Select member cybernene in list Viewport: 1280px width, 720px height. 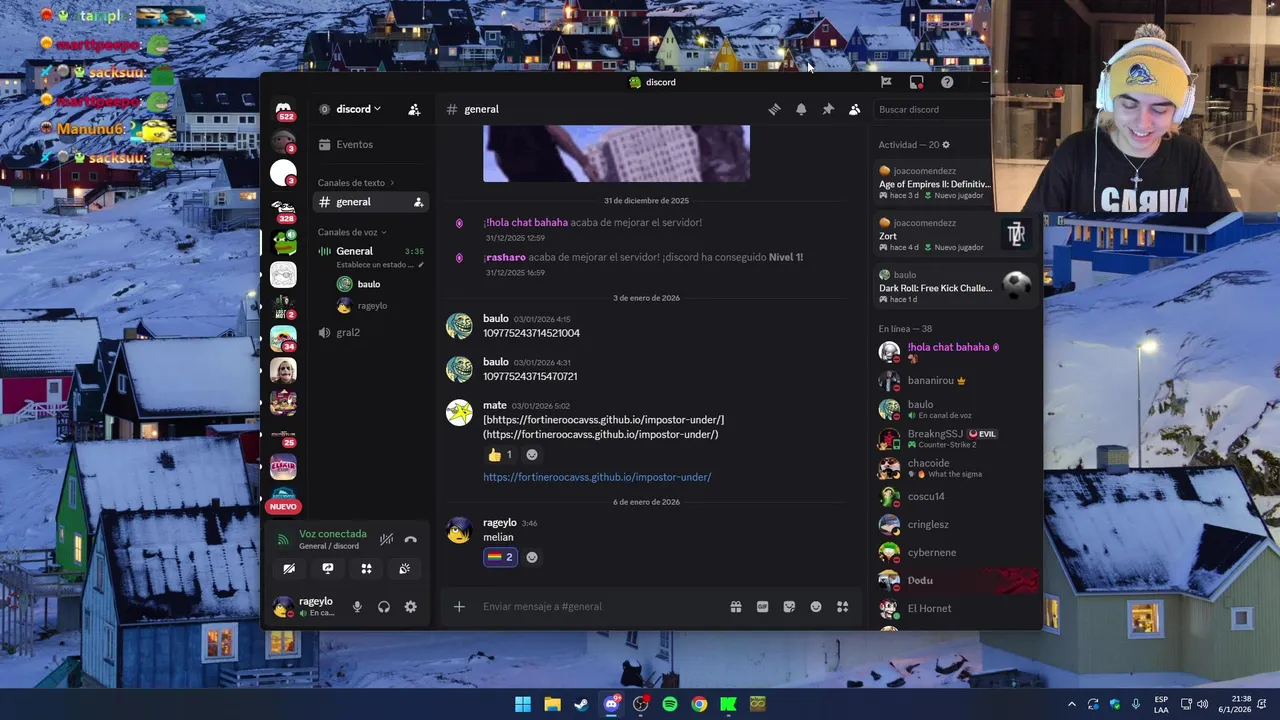point(954,552)
